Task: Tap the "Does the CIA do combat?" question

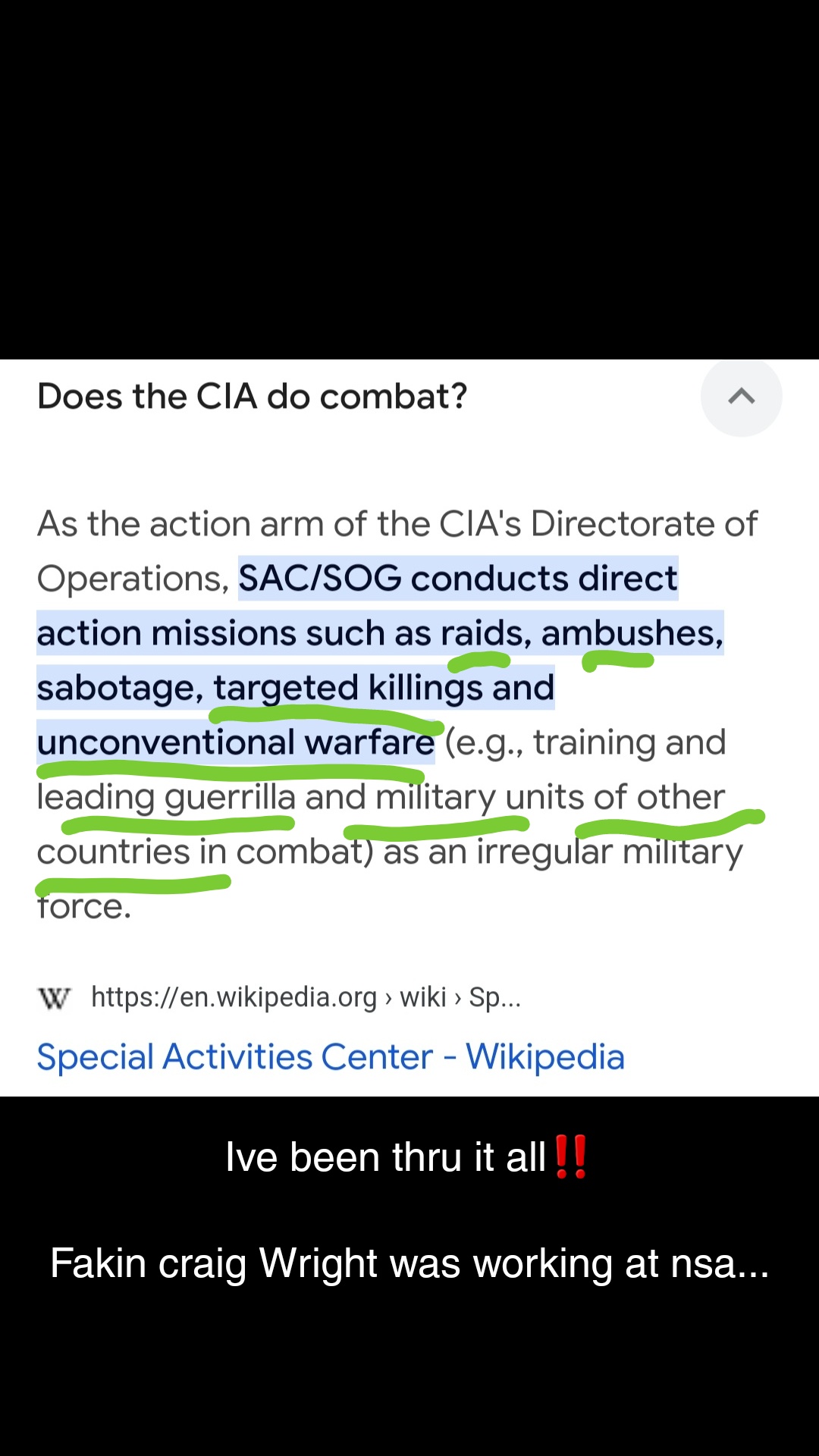Action: point(253,397)
